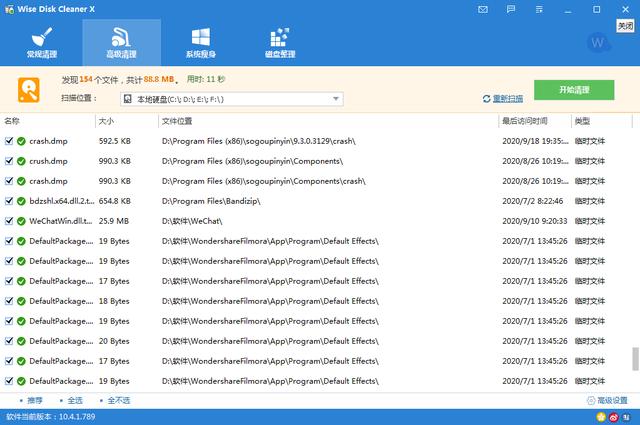Click path D:\软件\WeChat\

tap(192, 221)
